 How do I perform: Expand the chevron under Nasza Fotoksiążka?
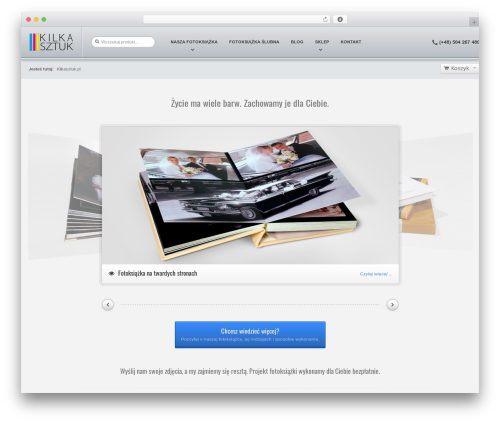pos(192,50)
